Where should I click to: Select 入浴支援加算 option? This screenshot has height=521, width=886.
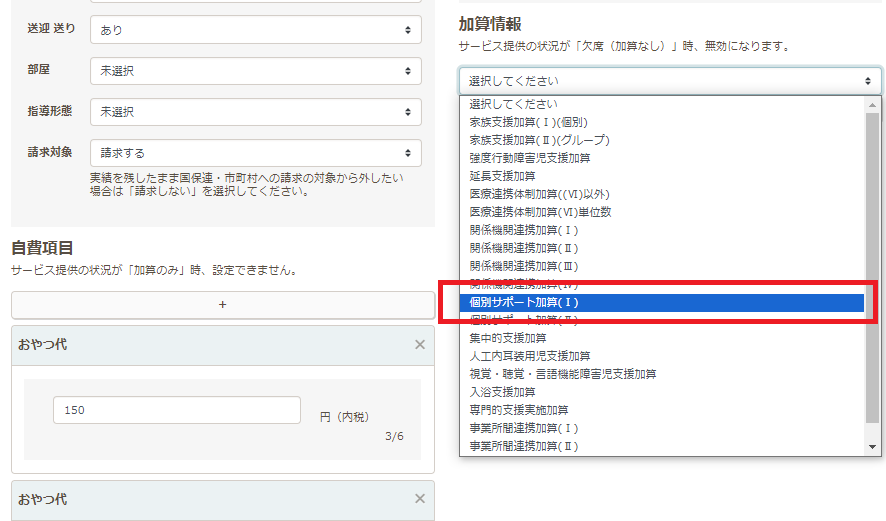pos(662,392)
